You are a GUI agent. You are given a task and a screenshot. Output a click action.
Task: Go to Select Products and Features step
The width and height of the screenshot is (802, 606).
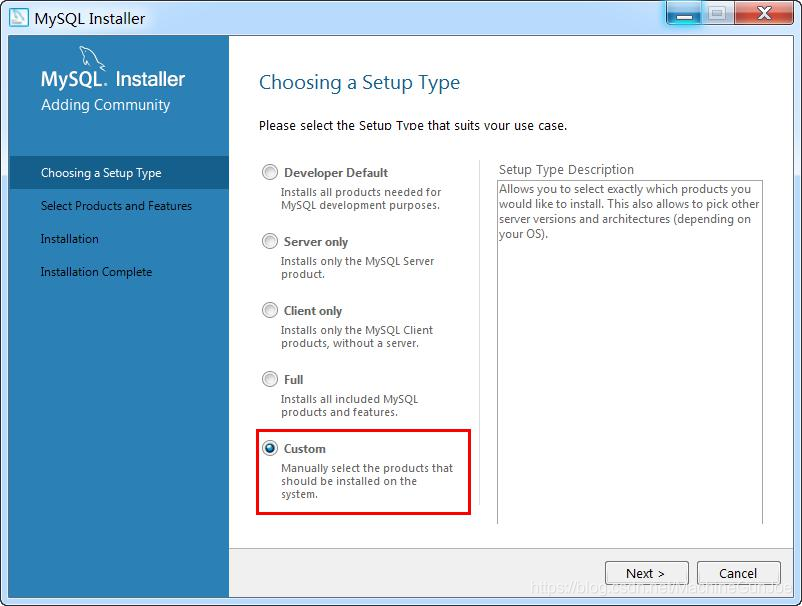(x=116, y=206)
